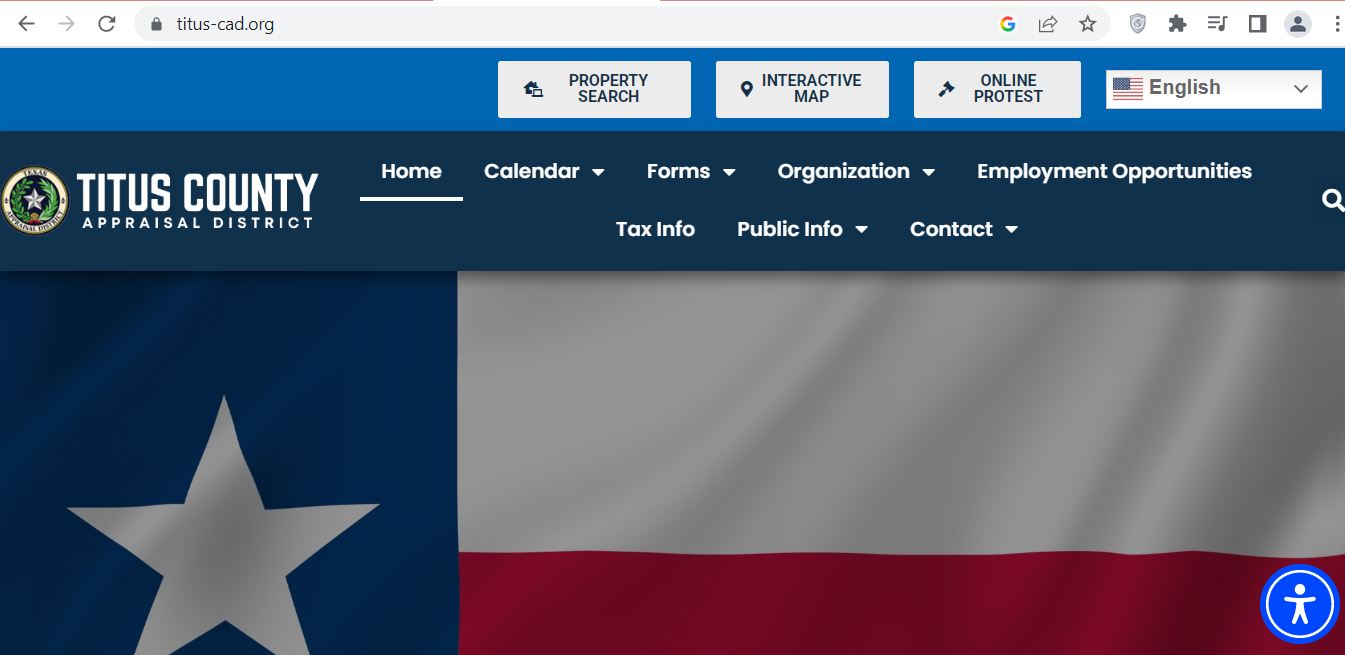Expand the Organization menu arrow

(x=928, y=172)
